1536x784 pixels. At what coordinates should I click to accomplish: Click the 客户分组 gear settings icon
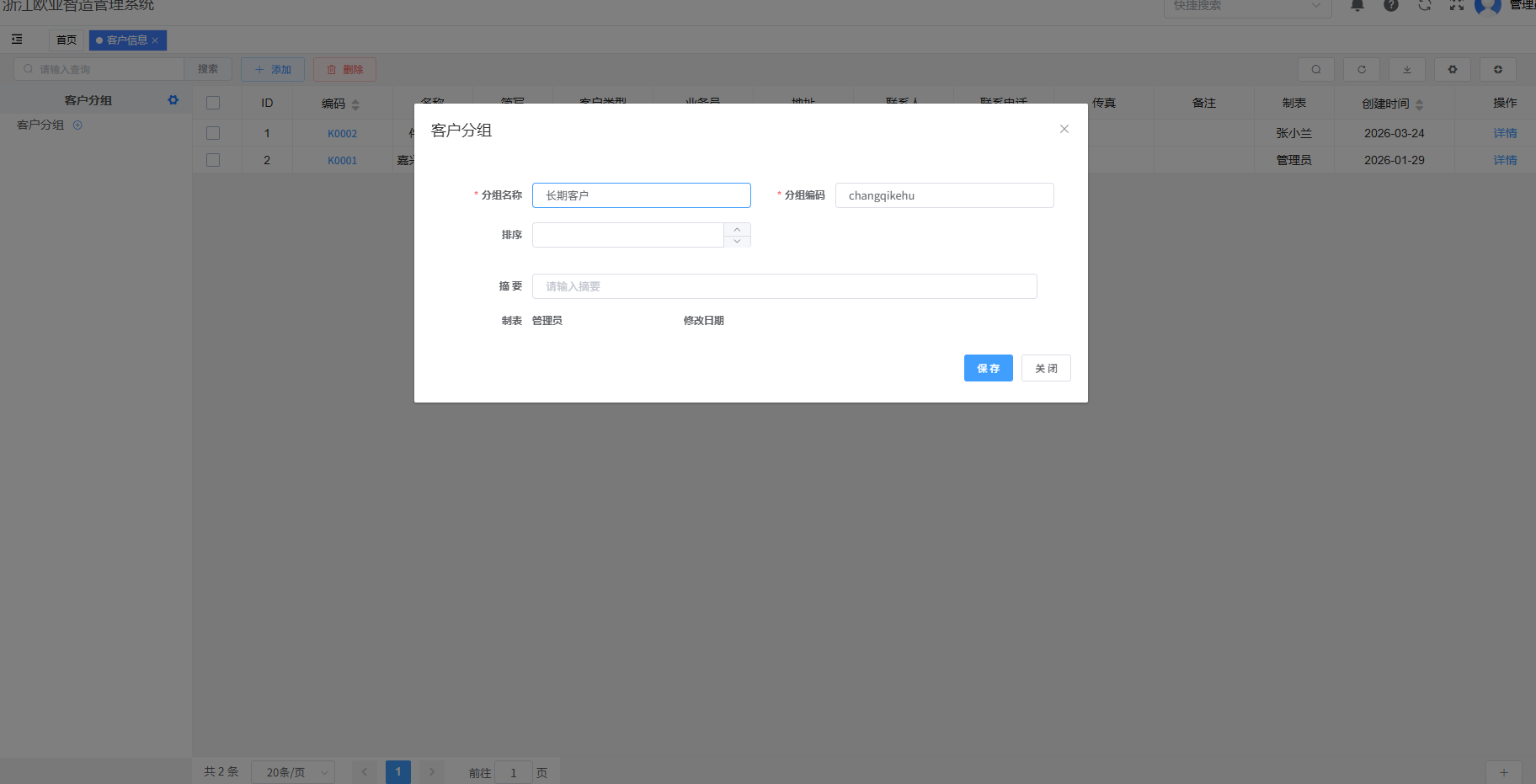click(x=173, y=100)
